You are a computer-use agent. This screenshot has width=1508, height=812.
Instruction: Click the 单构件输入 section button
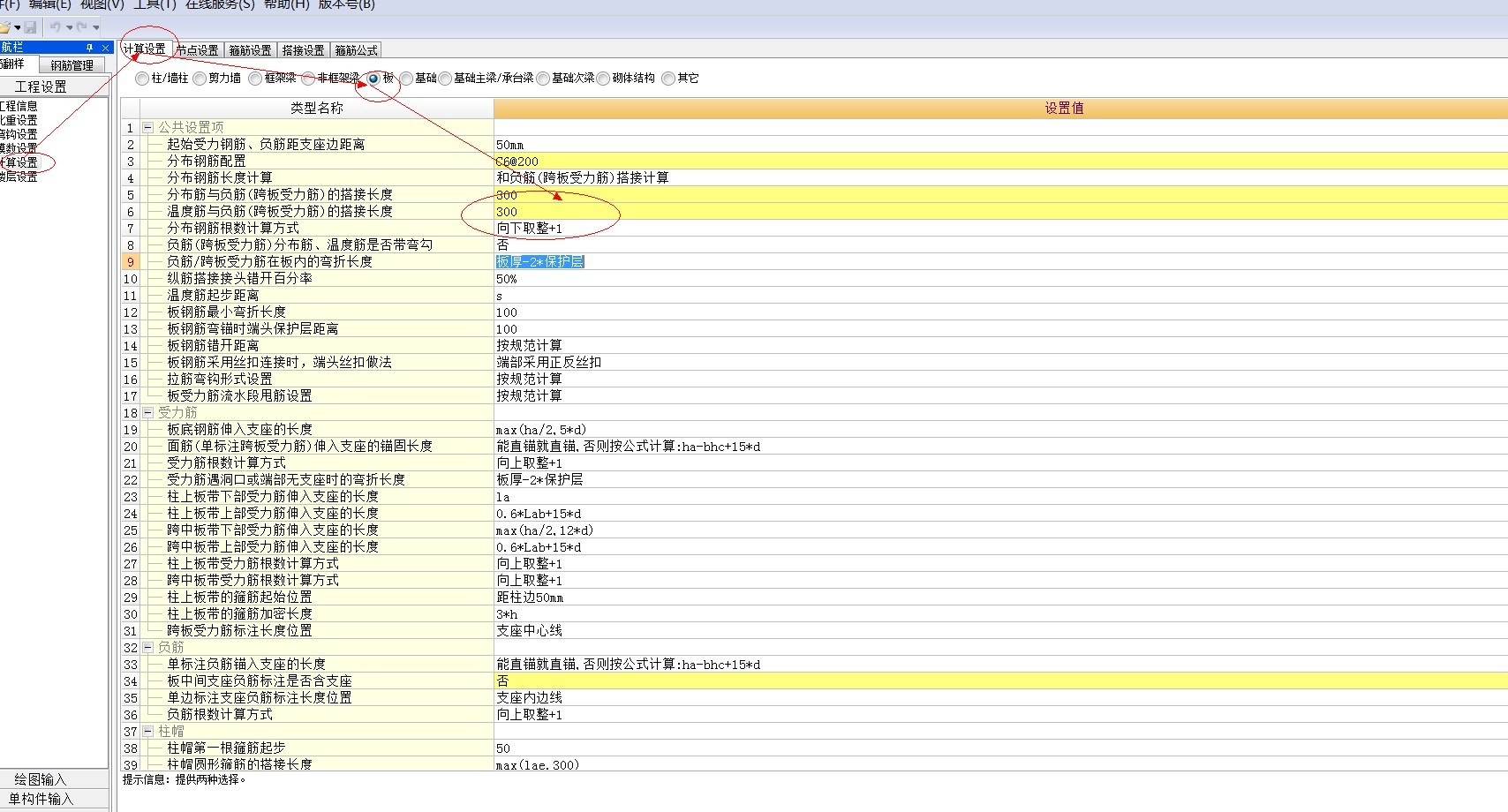click(x=53, y=799)
